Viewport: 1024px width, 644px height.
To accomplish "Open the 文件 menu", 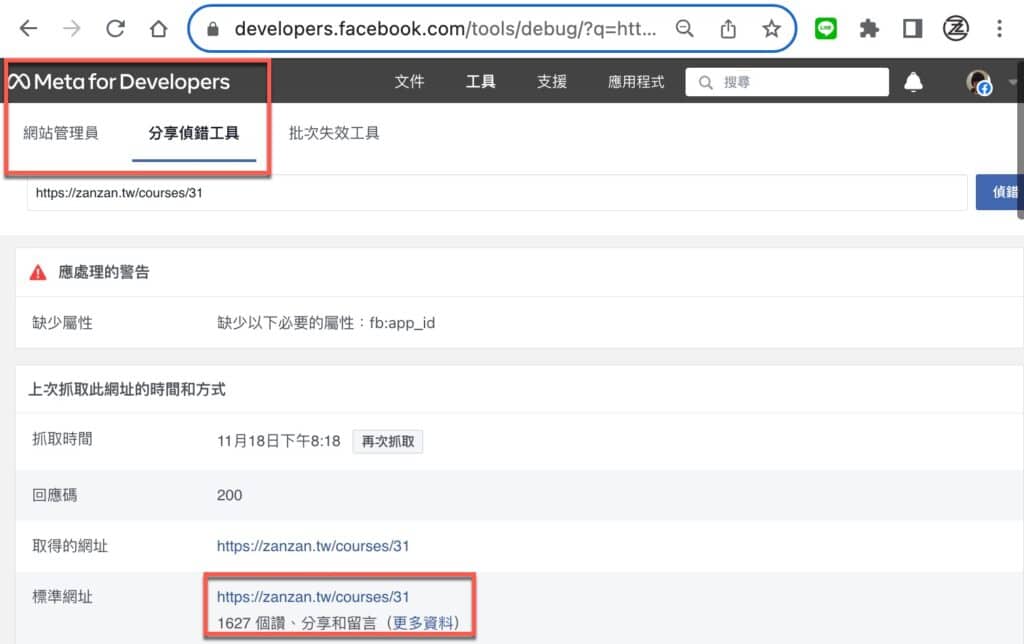I will [x=409, y=82].
